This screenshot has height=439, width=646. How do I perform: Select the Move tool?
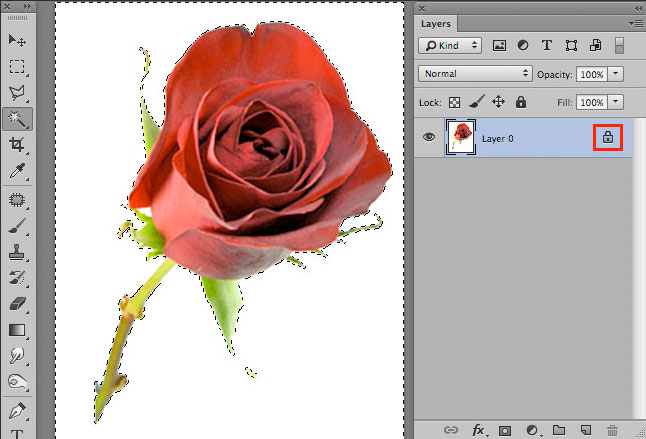tap(17, 40)
